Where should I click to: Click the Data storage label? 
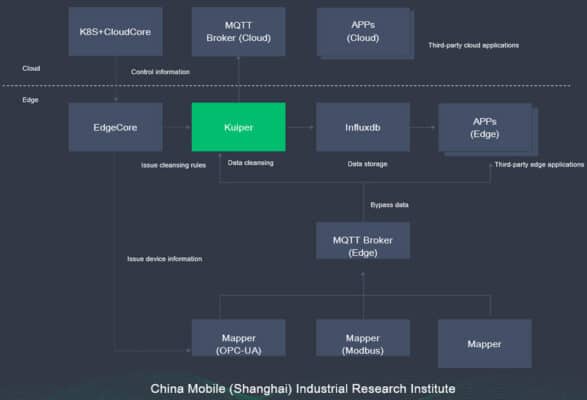coord(367,164)
